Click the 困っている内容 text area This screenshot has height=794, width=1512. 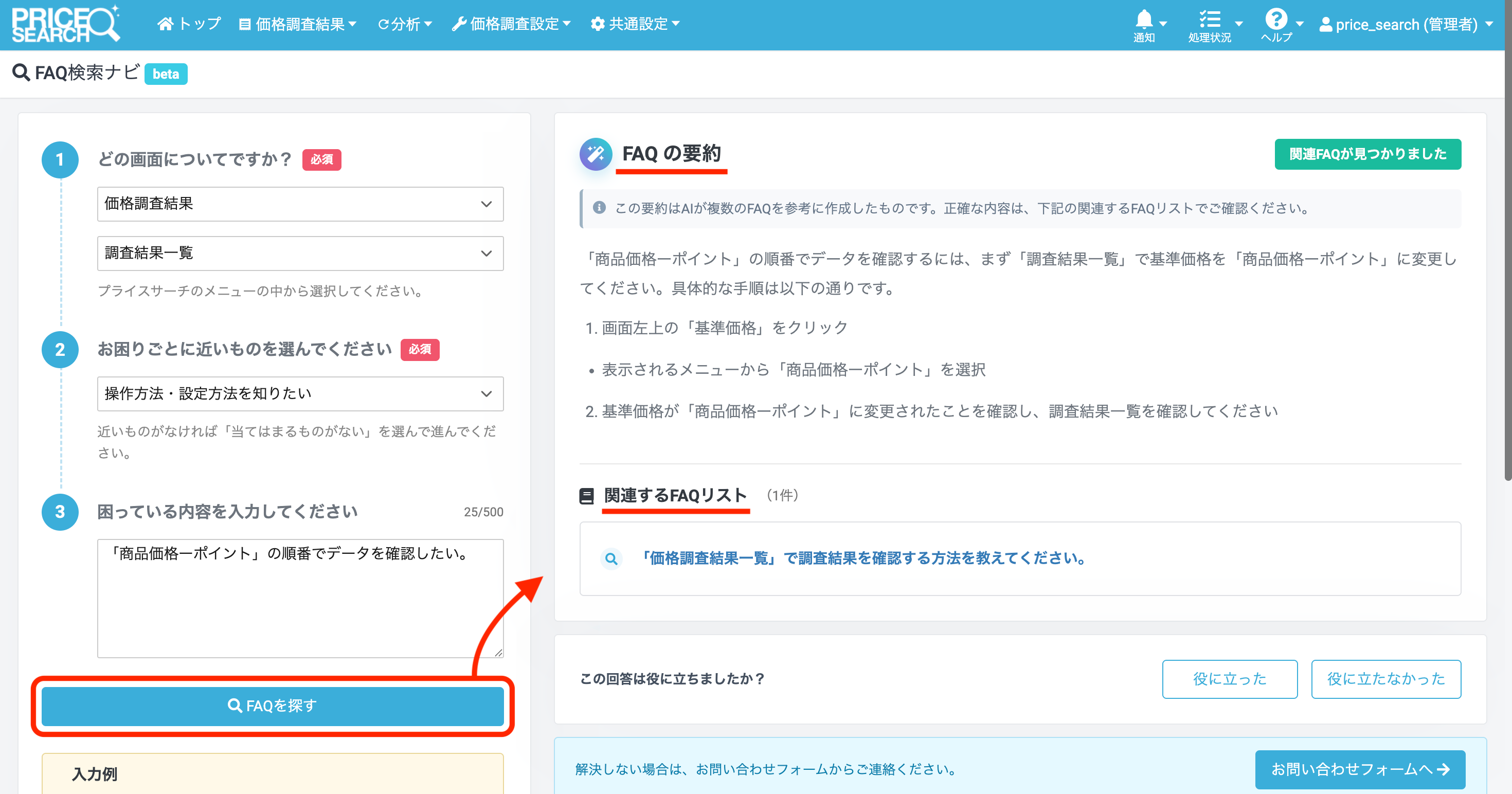[x=300, y=599]
